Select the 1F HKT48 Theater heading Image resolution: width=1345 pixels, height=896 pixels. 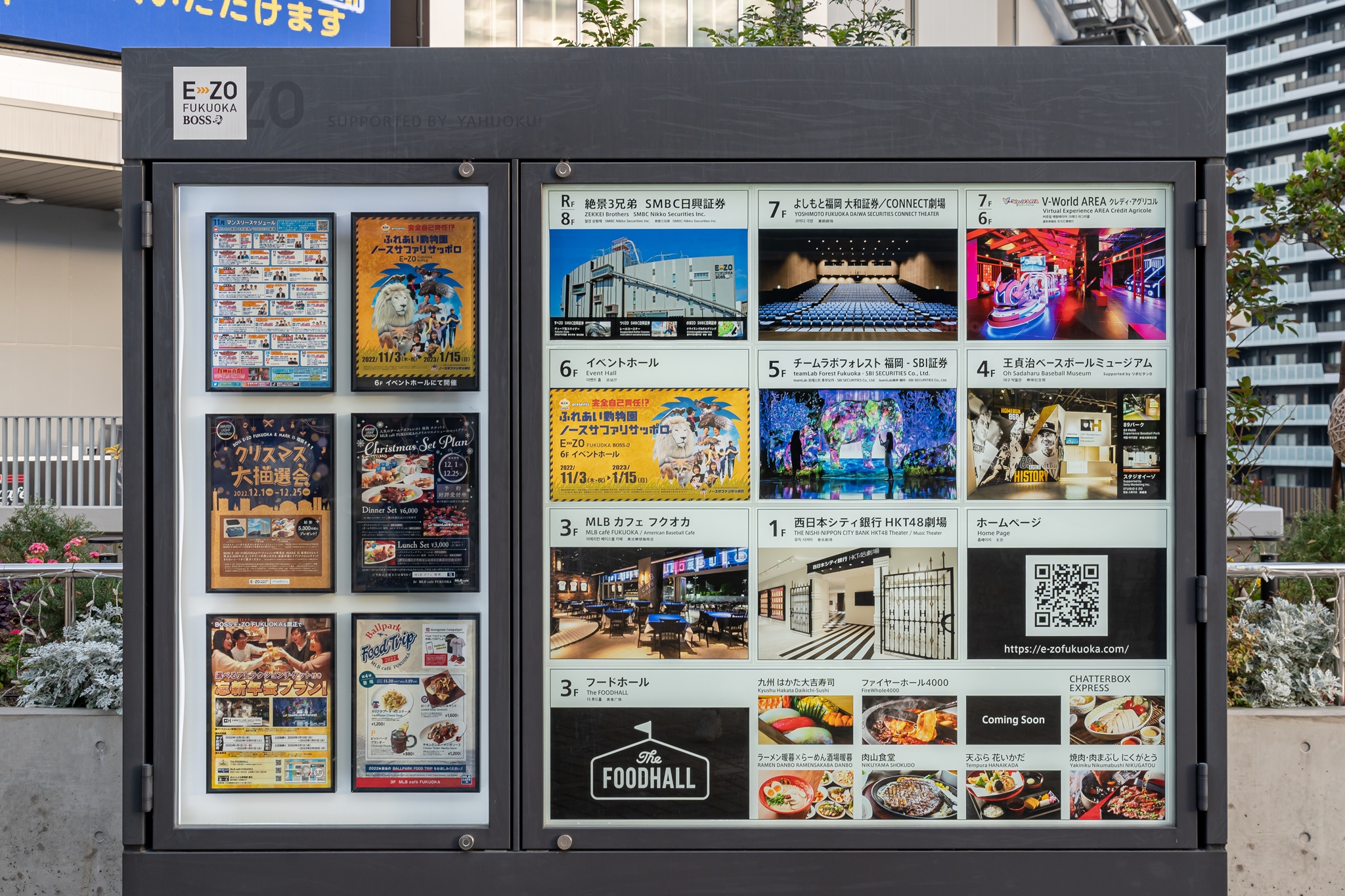[x=870, y=523]
